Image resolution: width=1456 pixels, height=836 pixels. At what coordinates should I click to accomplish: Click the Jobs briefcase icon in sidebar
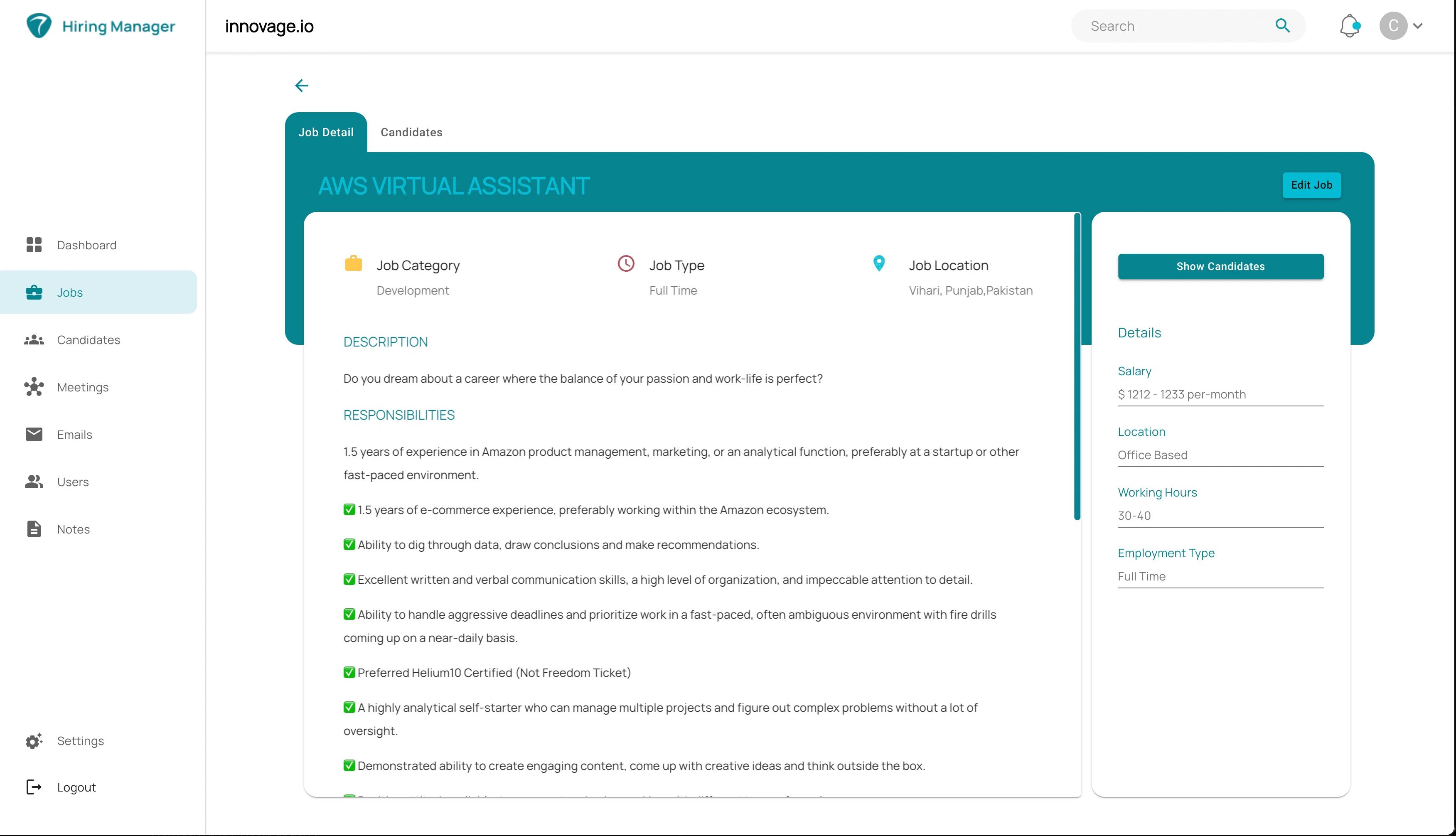click(34, 292)
